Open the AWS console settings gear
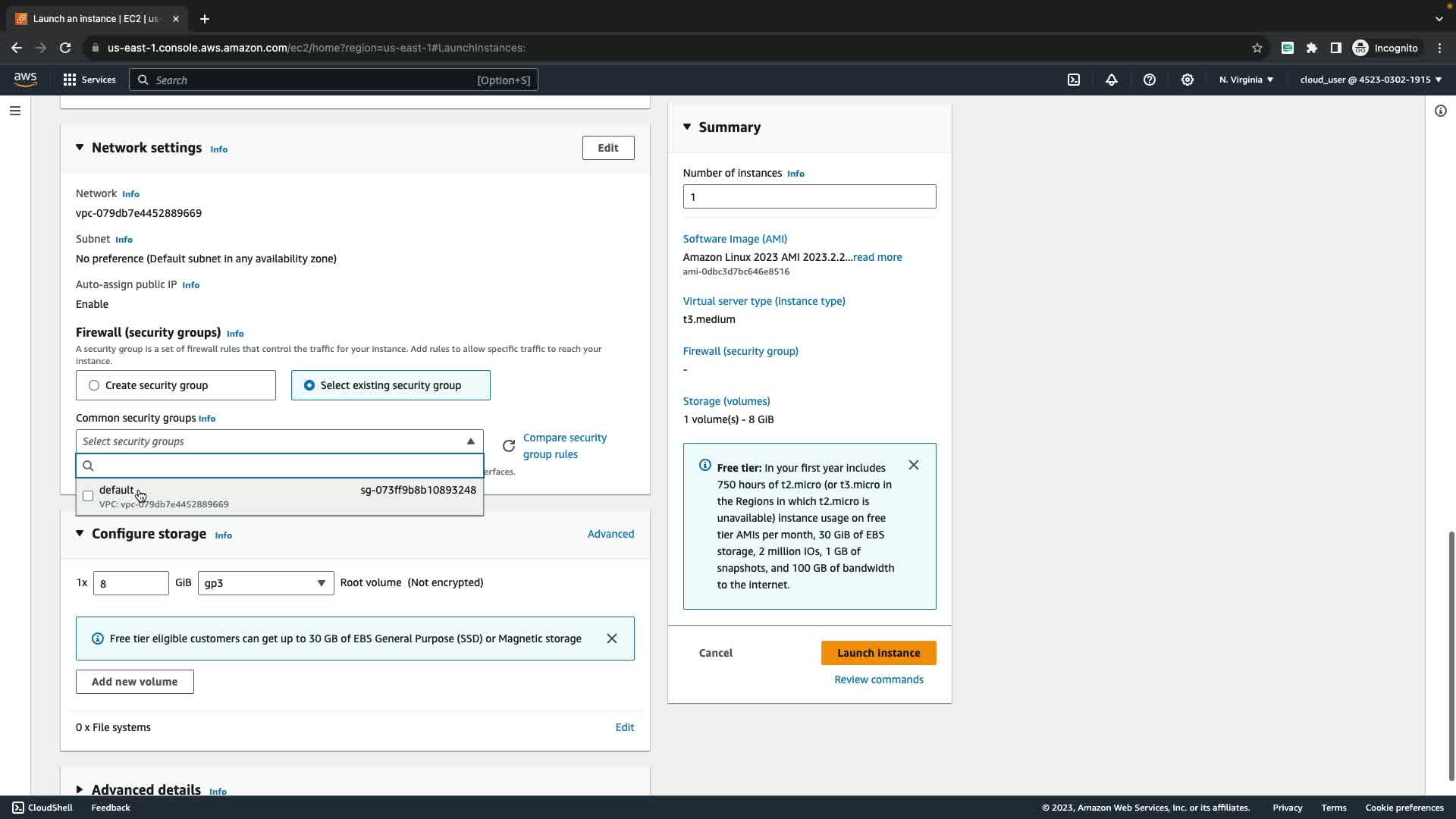 pos(1188,80)
